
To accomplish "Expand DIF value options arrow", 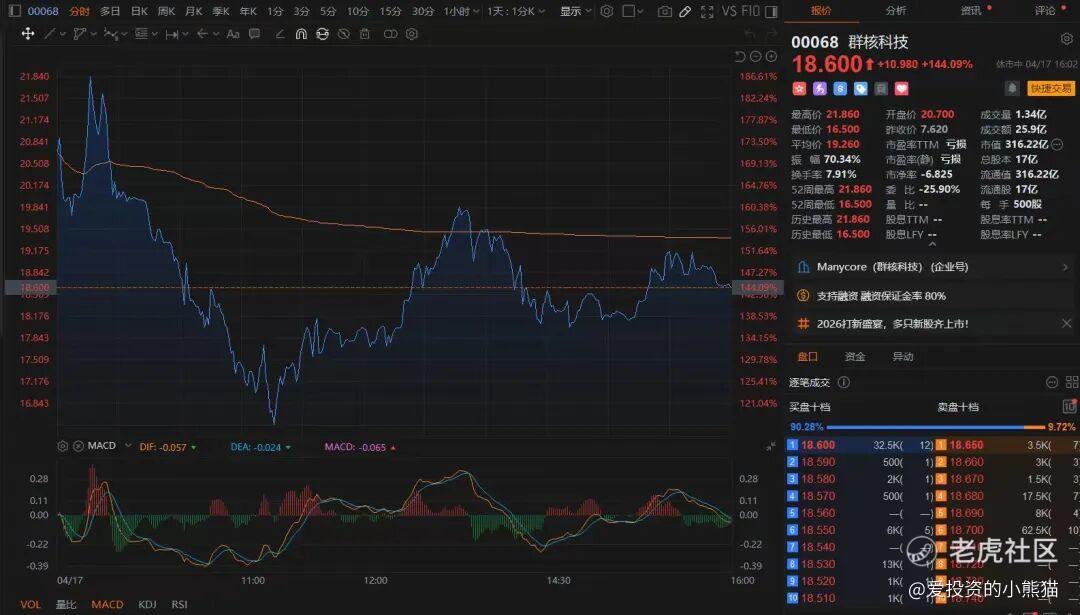I will (x=194, y=448).
